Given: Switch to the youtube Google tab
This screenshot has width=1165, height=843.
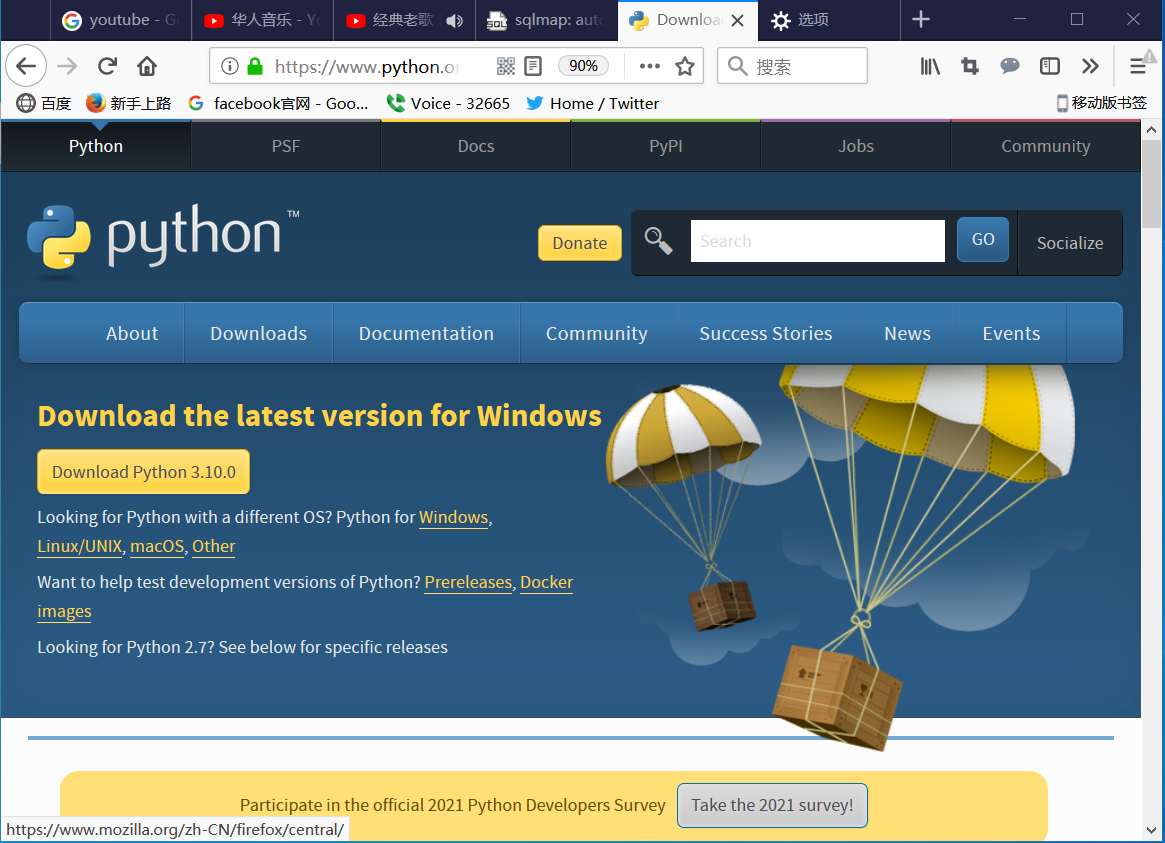Looking at the screenshot, I should pos(120,20).
